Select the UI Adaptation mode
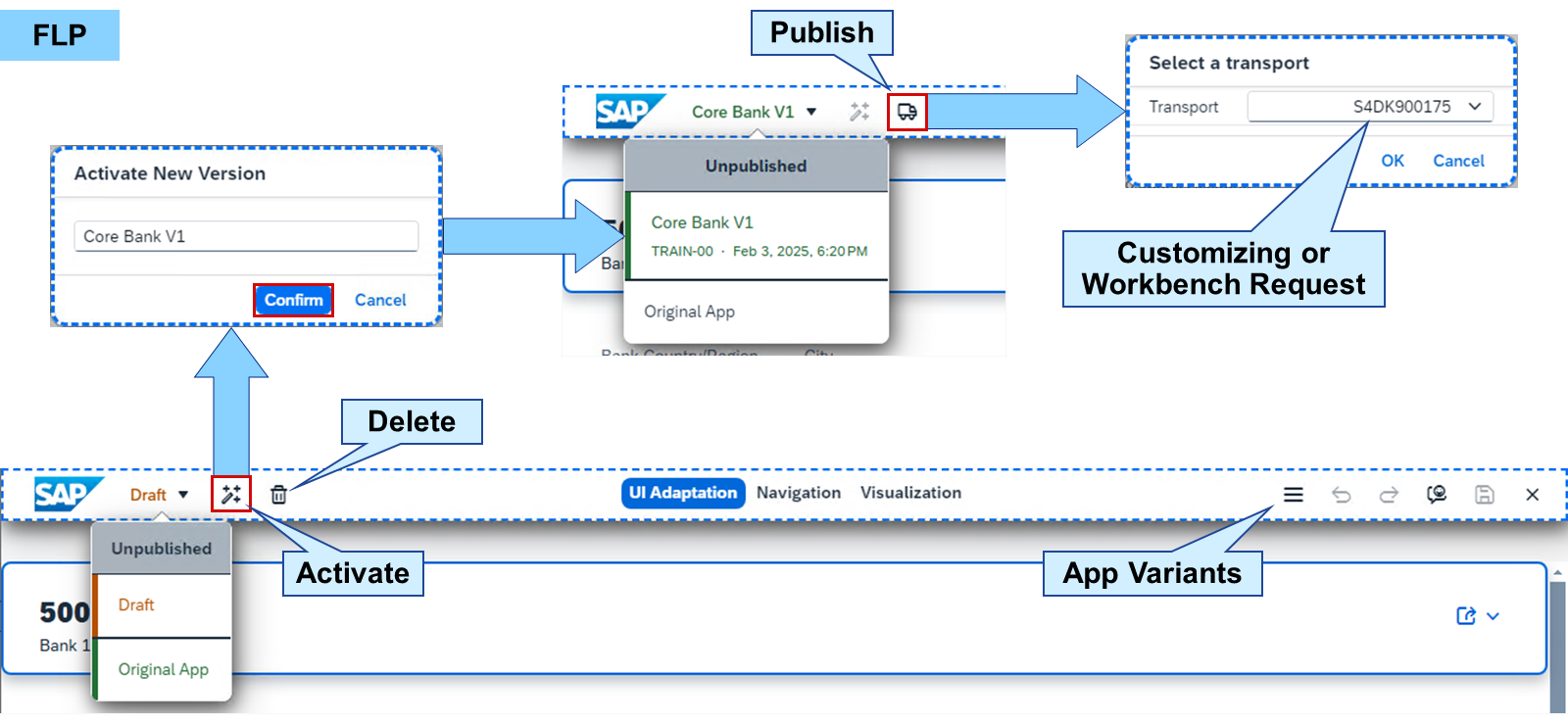 click(x=683, y=493)
